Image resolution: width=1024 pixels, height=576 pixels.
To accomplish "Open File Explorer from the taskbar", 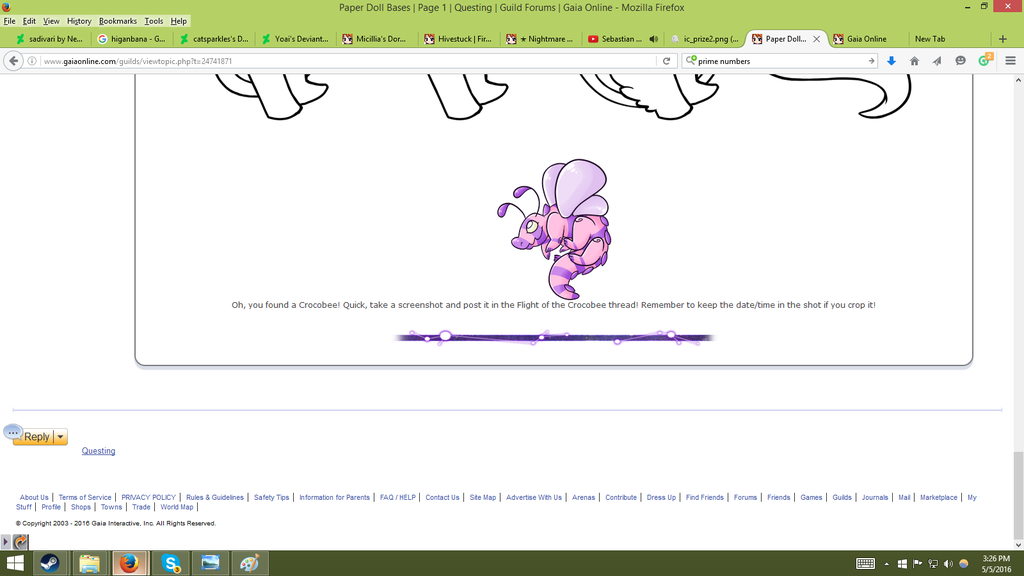I will (89, 563).
